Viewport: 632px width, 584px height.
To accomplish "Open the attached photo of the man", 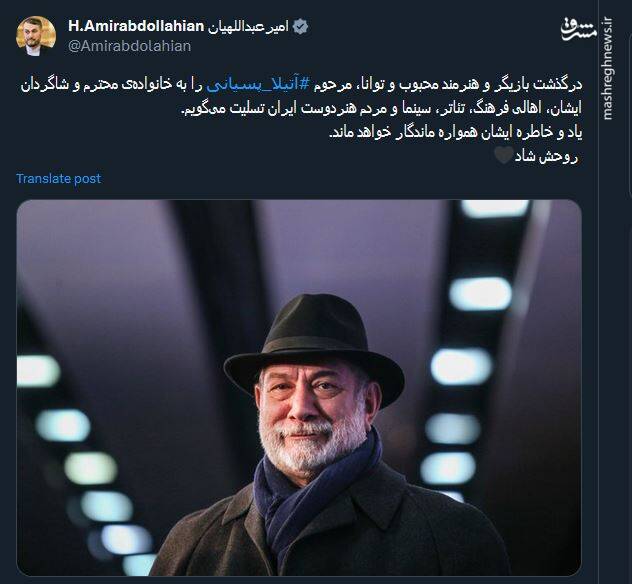I will click(299, 388).
